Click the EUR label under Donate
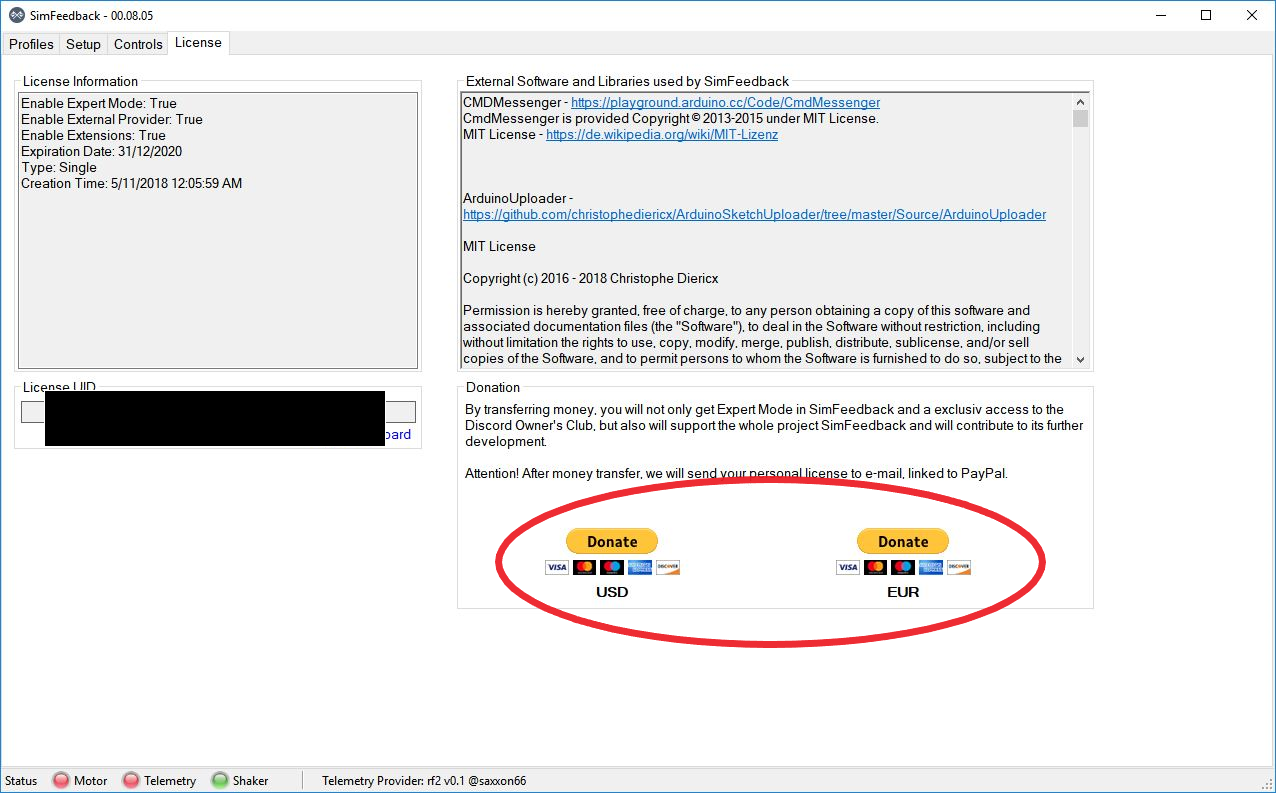The width and height of the screenshot is (1276, 793). (903, 592)
